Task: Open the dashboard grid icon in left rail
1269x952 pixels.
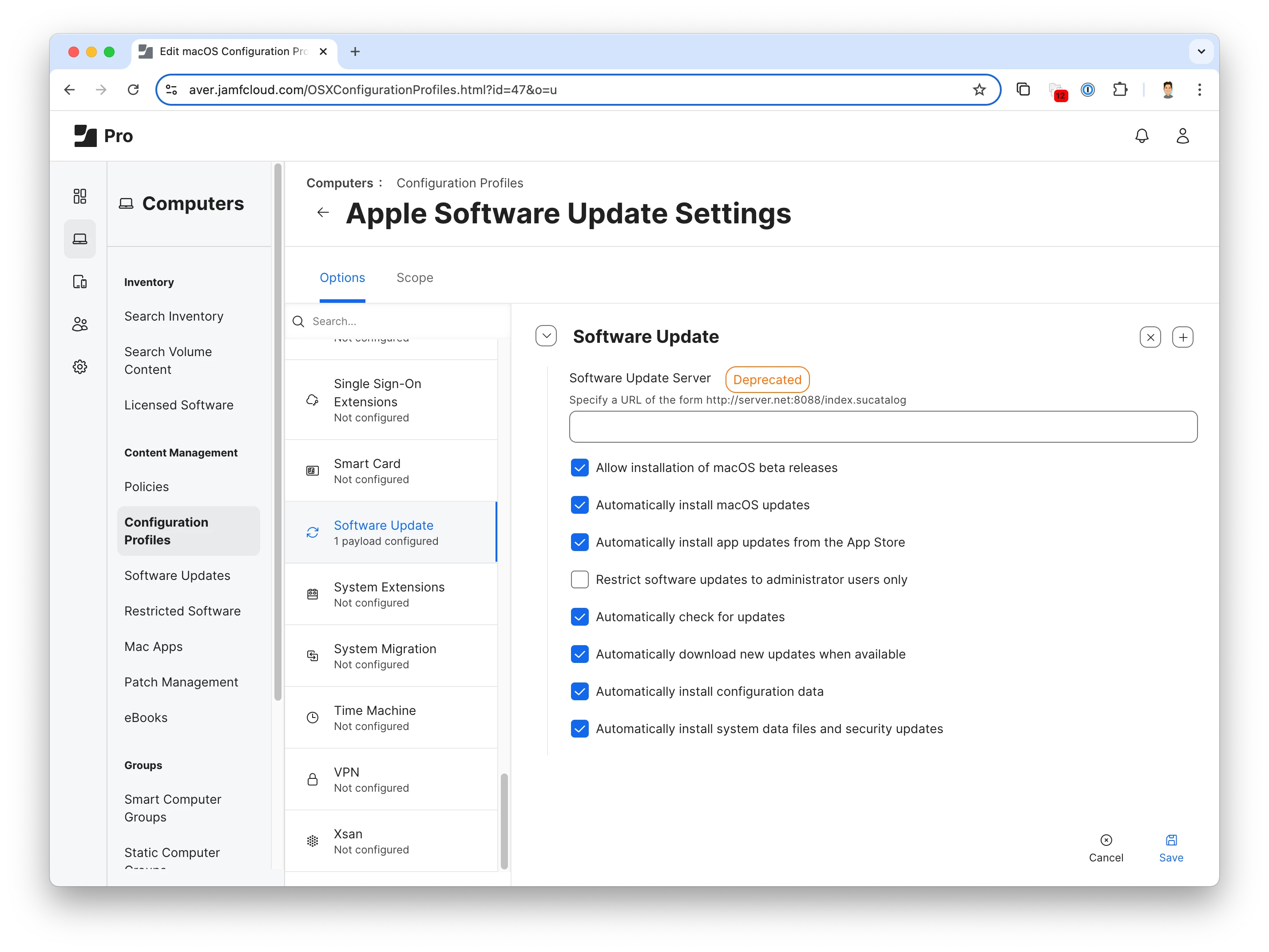Action: click(80, 196)
